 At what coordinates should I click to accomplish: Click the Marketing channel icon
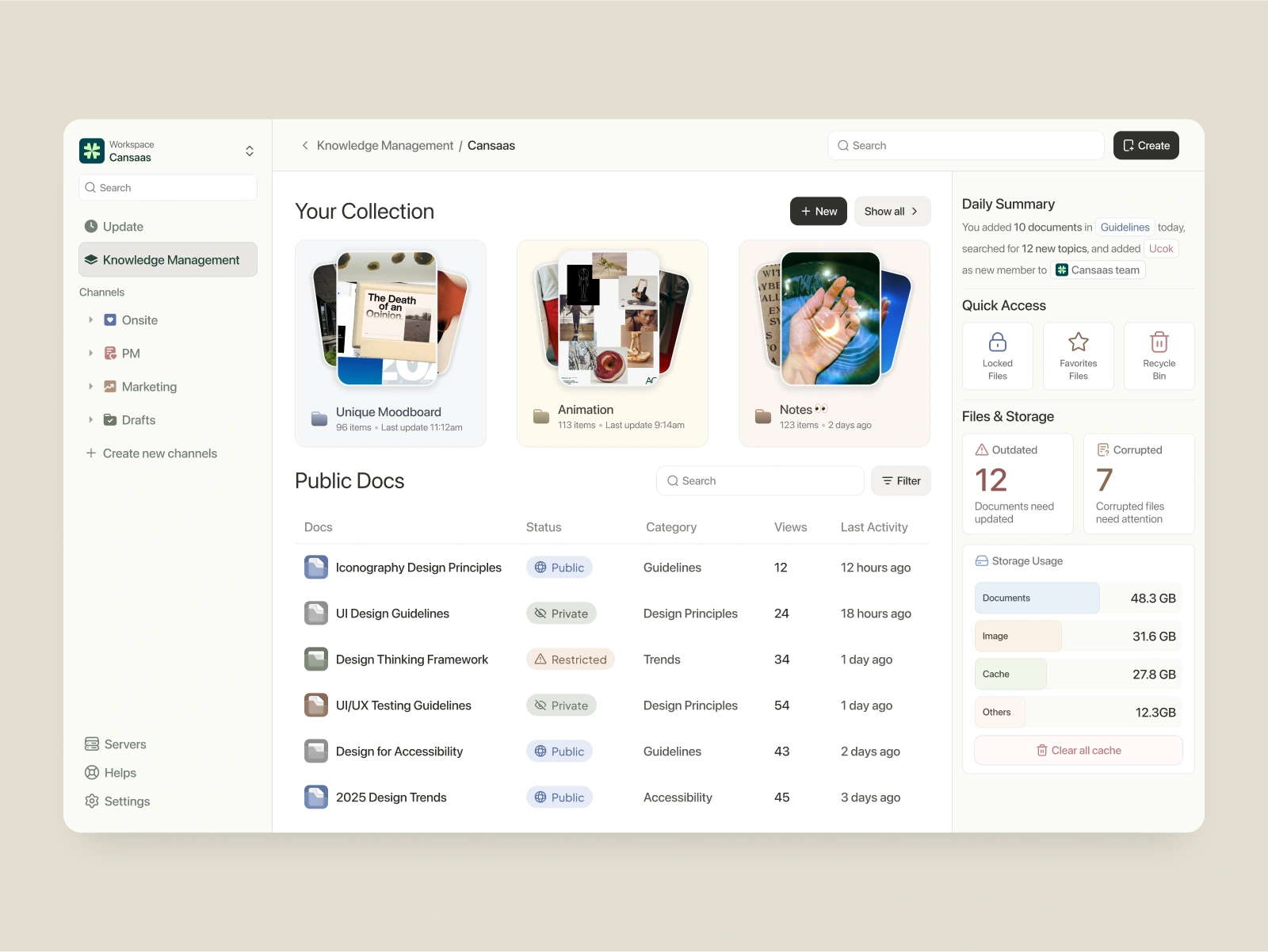coord(110,387)
